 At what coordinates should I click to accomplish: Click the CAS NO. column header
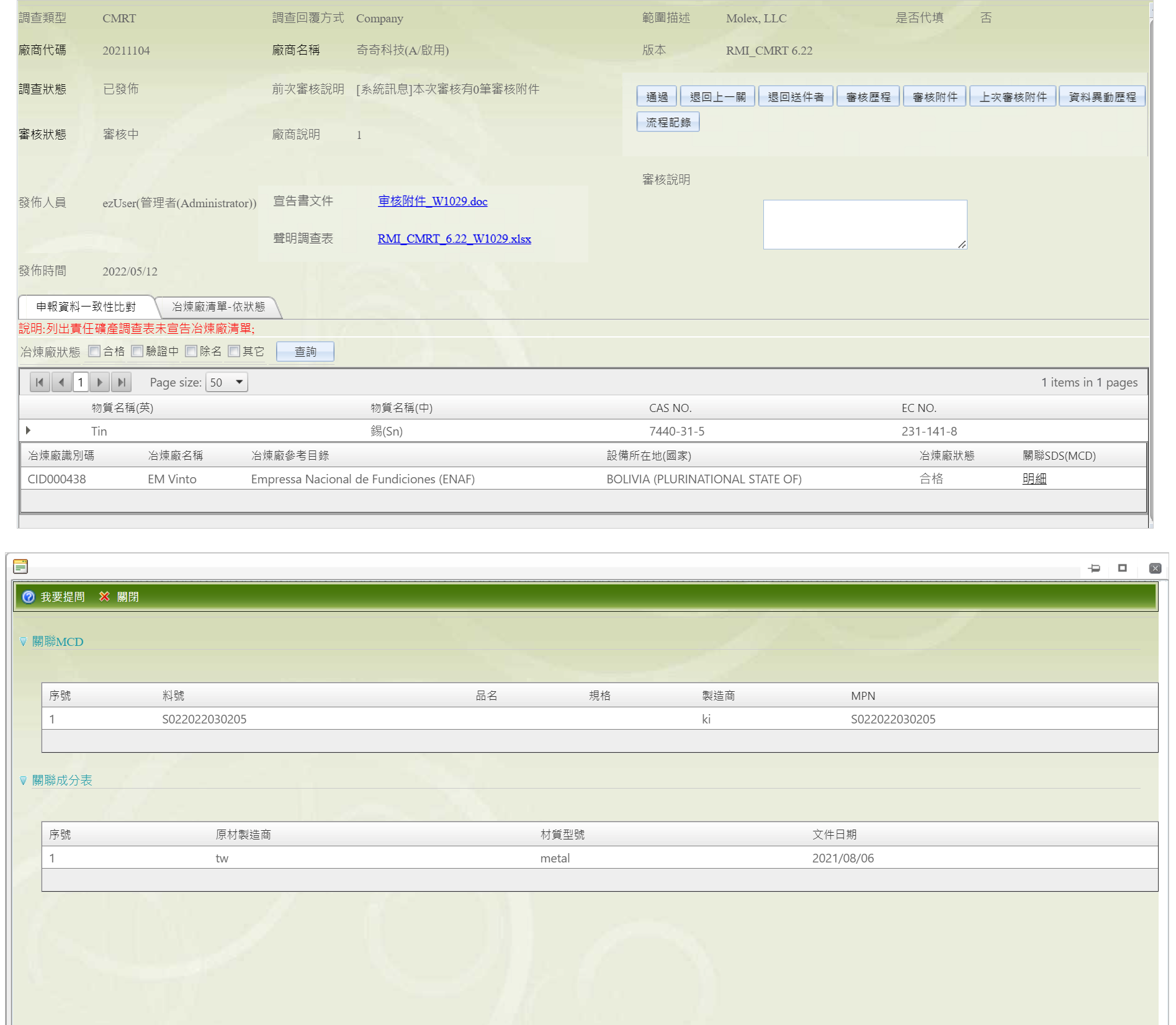pos(670,408)
